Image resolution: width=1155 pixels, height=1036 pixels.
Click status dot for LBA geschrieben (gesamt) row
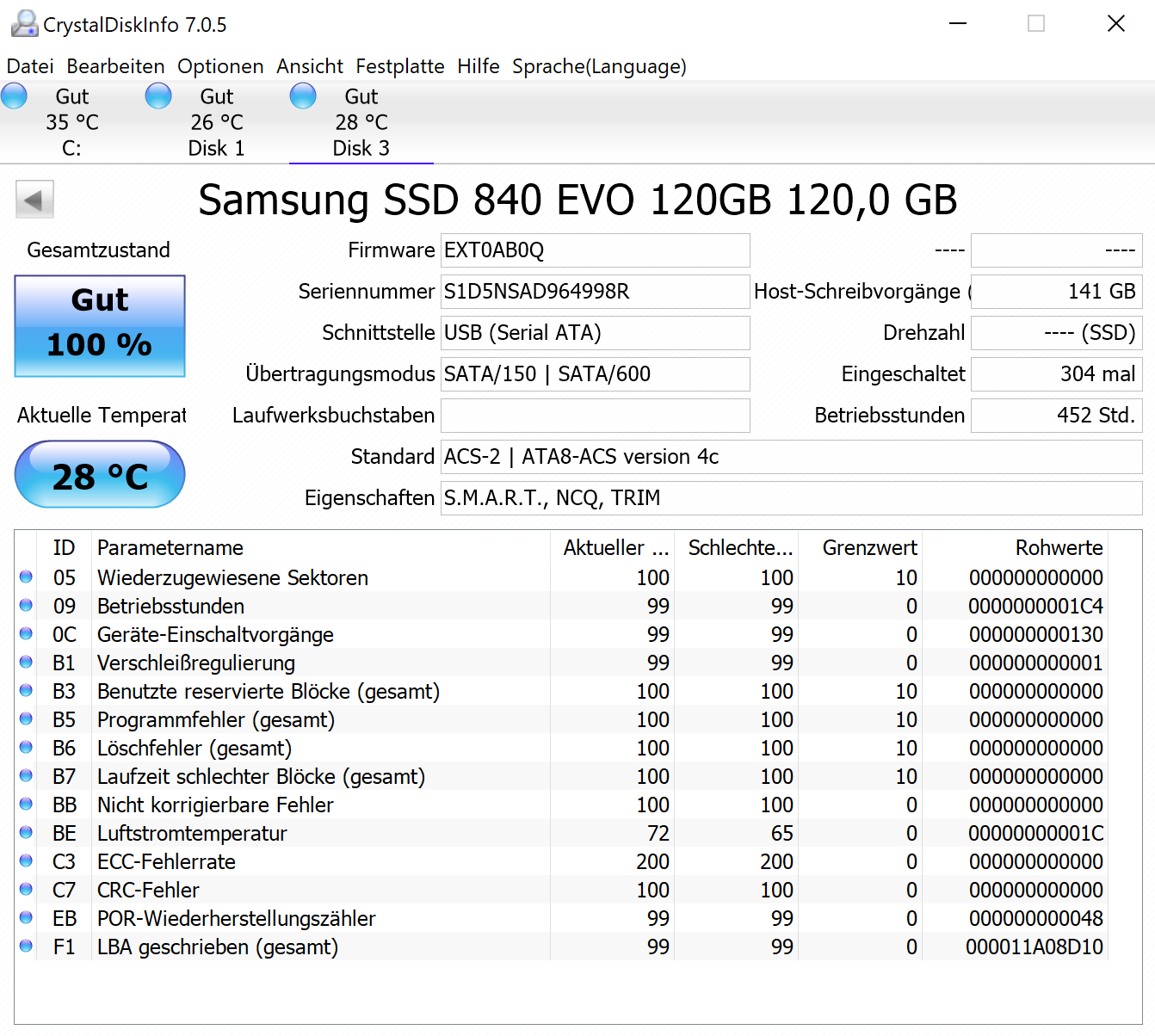click(x=26, y=947)
